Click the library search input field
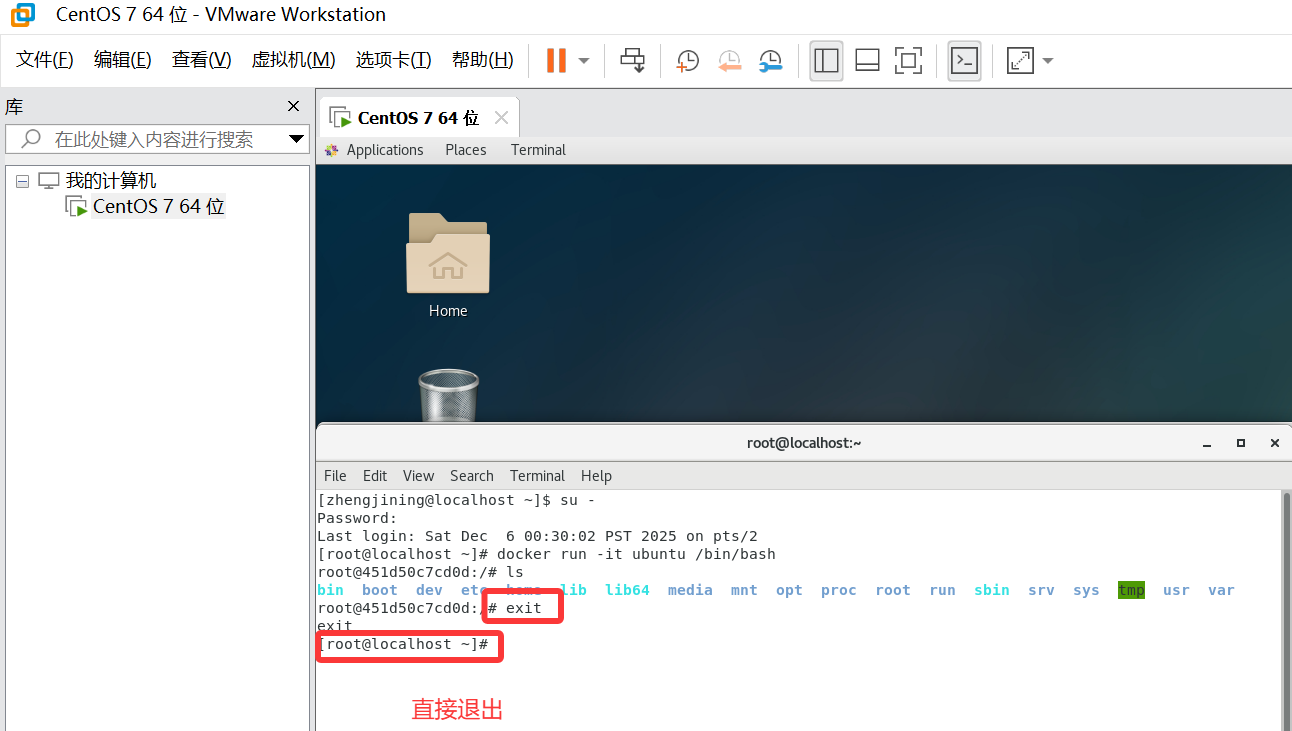Screen dimensions: 1292x731 pyautogui.click(x=150, y=139)
